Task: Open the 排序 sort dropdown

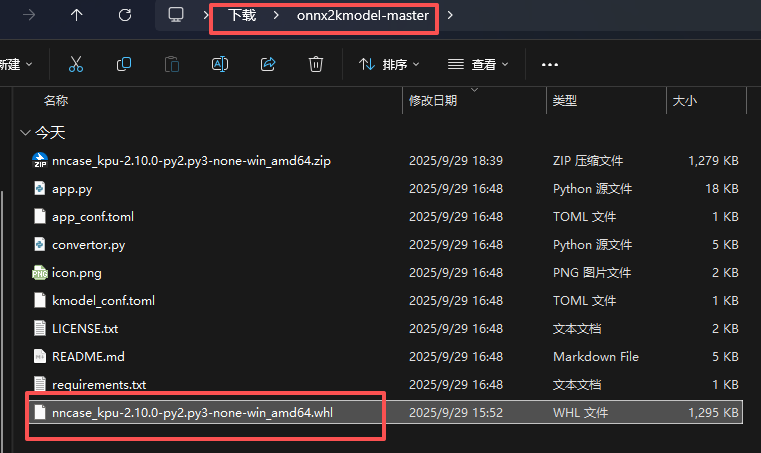Action: 389,64
